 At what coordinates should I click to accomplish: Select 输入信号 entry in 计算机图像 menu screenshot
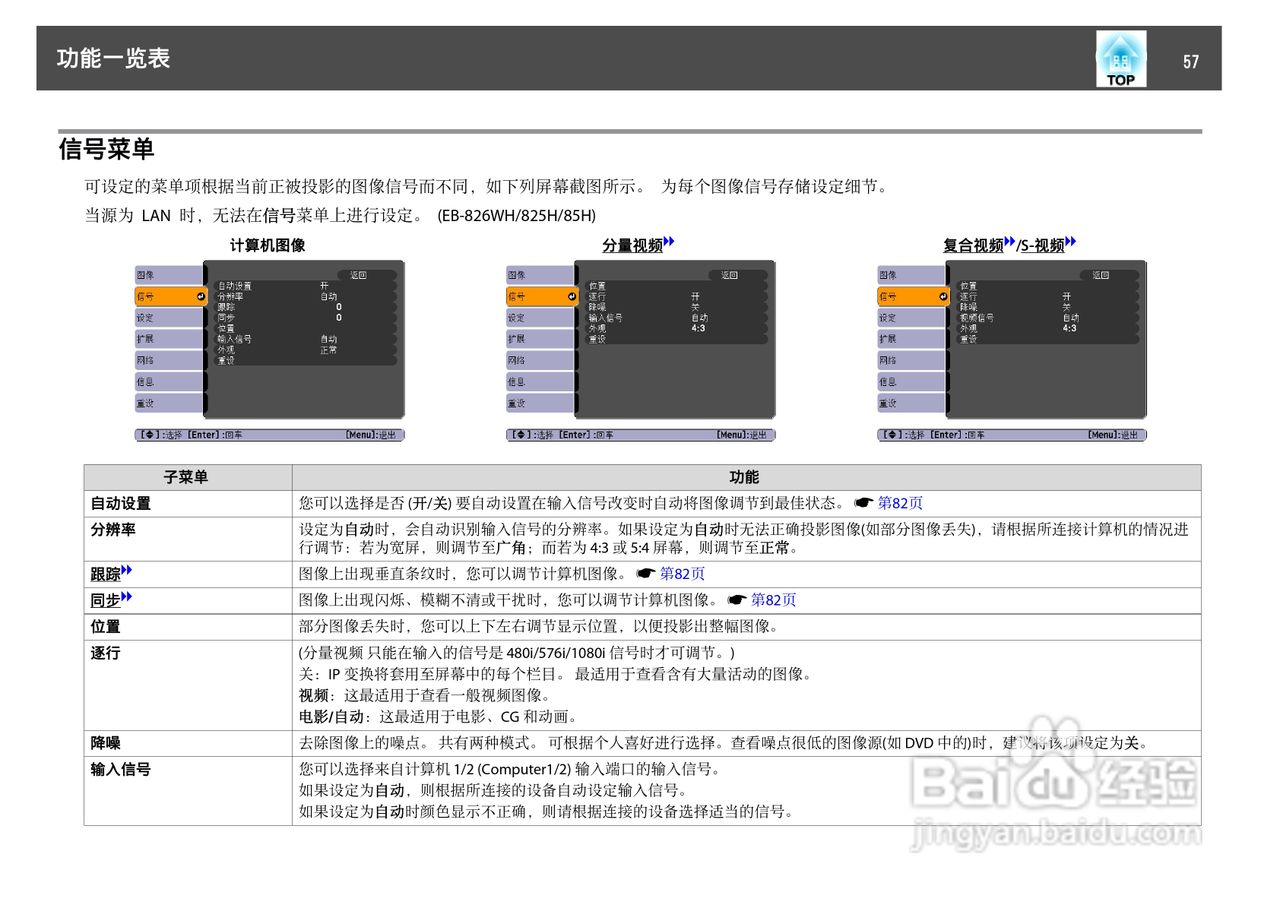pyautogui.click(x=304, y=339)
